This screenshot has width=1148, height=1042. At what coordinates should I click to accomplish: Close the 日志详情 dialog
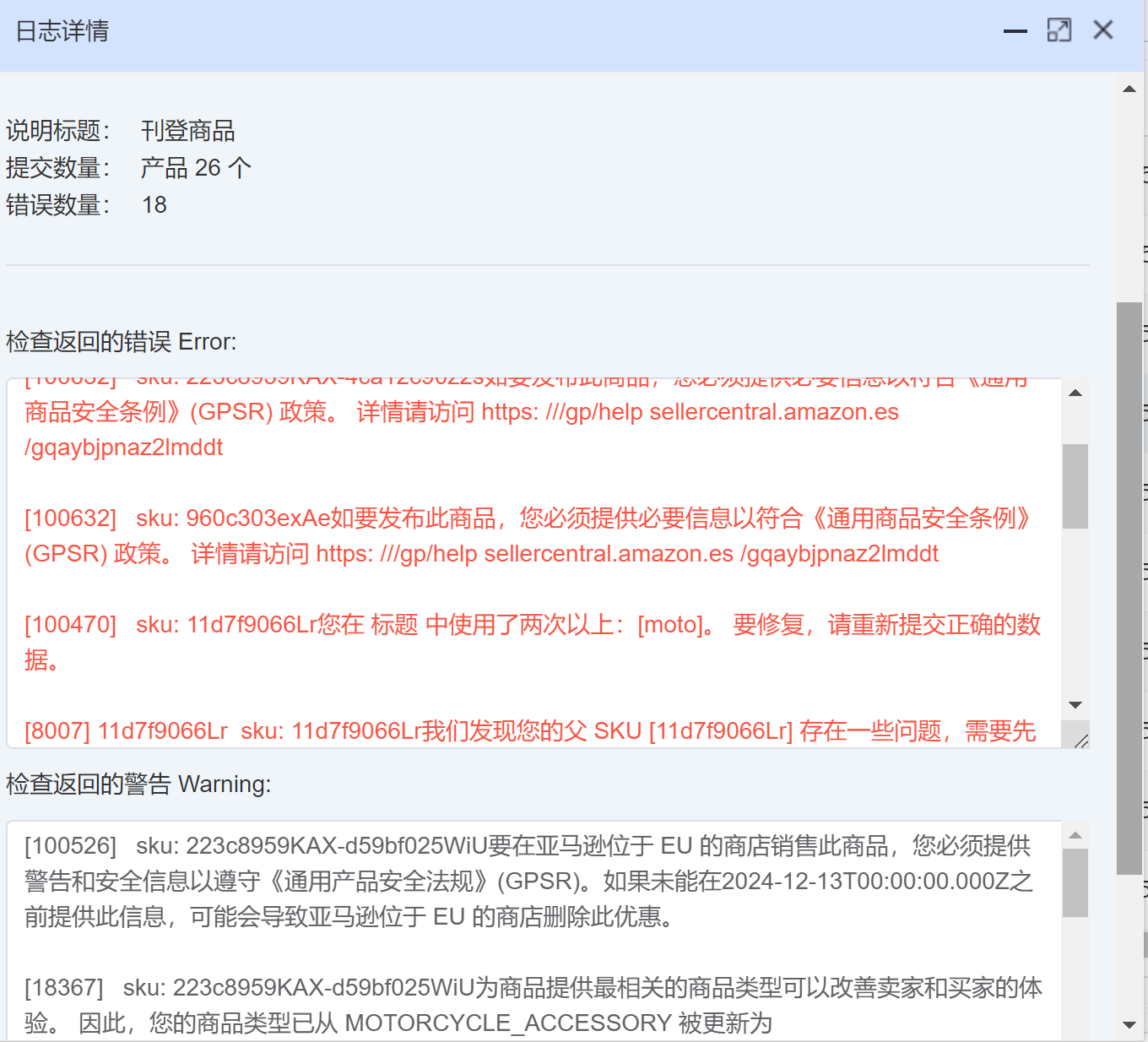coord(1102,30)
